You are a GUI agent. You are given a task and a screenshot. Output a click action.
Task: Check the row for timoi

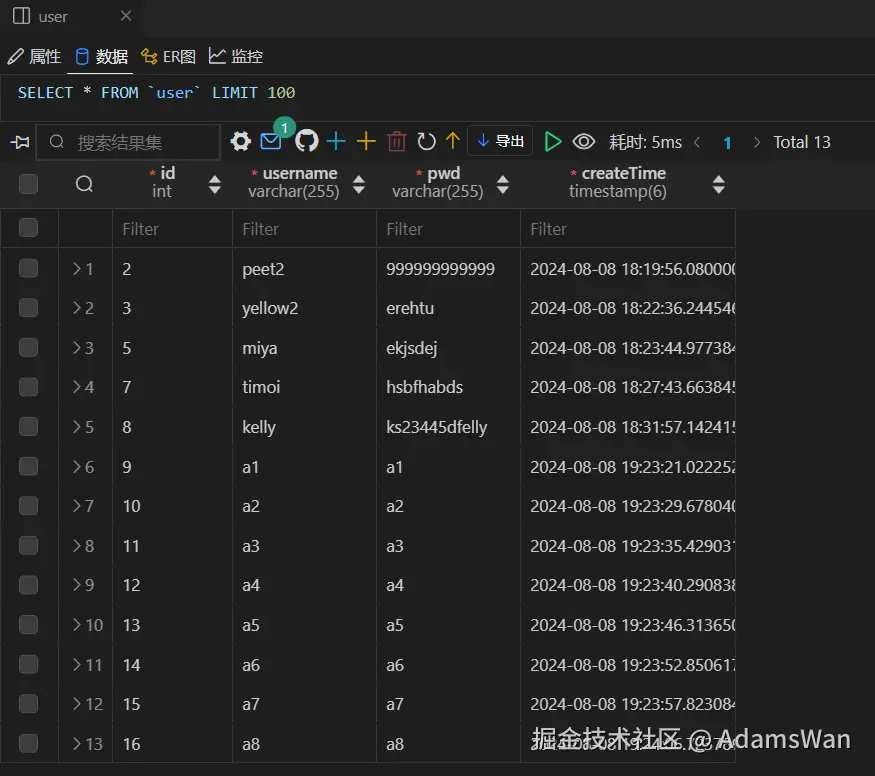pyautogui.click(x=28, y=387)
